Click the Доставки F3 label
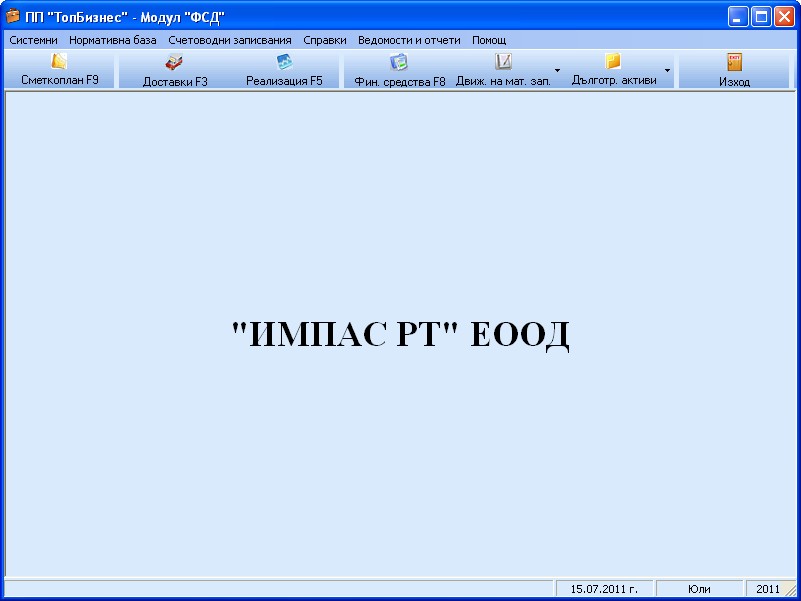 pos(175,82)
